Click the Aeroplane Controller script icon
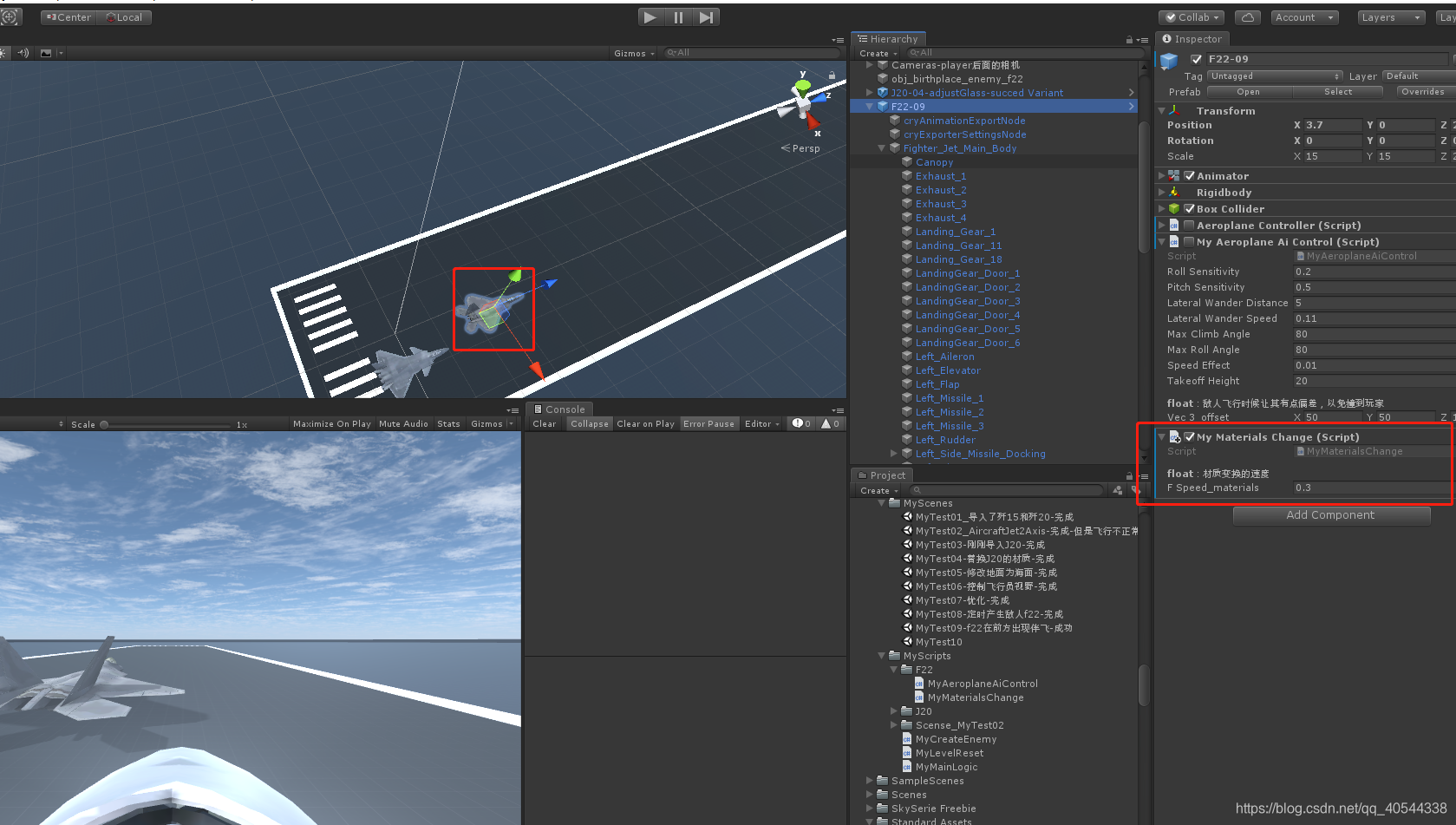Viewport: 1456px width, 825px height. (1174, 226)
